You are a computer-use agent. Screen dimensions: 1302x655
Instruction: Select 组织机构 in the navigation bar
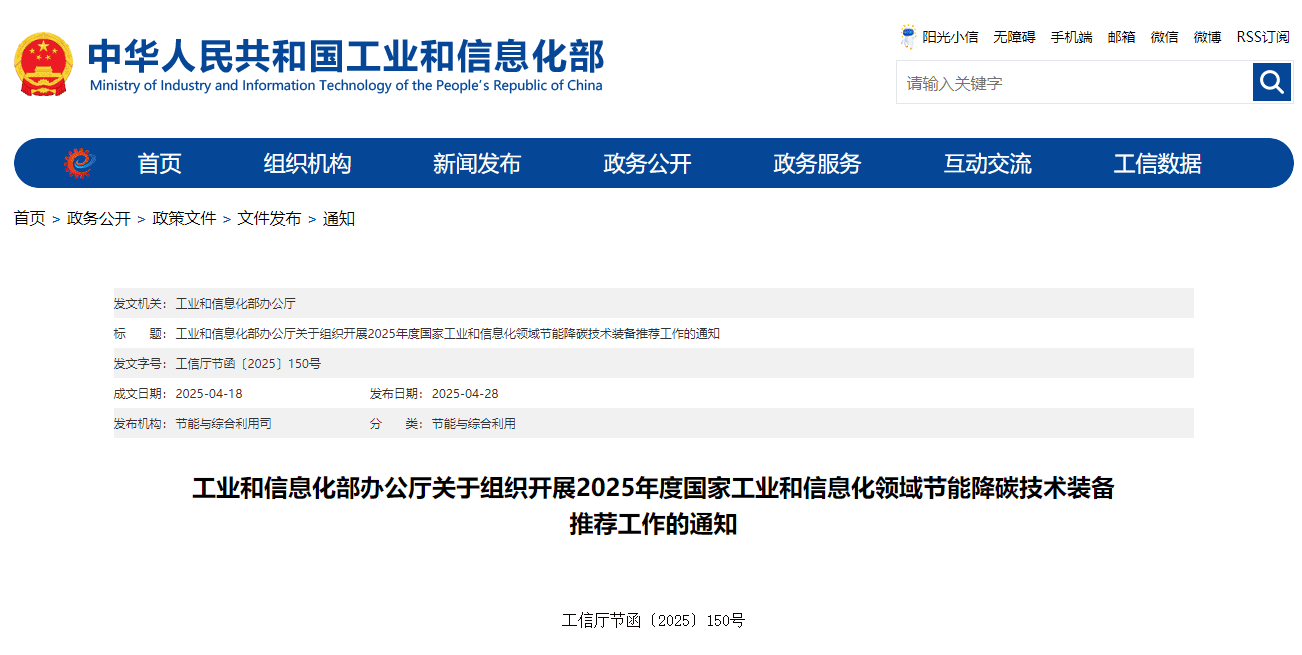pos(307,164)
